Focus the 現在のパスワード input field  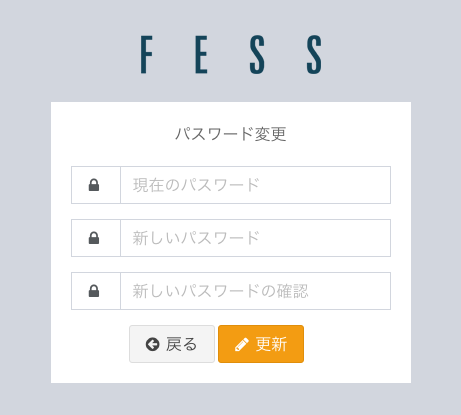click(255, 185)
